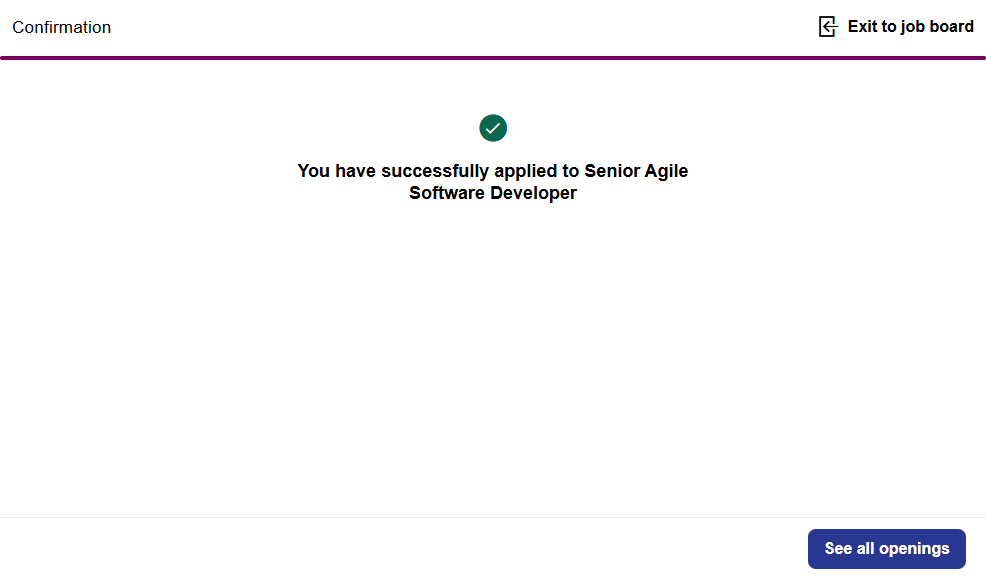The image size is (986, 581).
Task: Click the successfully applied confirmation message
Action: pos(492,182)
